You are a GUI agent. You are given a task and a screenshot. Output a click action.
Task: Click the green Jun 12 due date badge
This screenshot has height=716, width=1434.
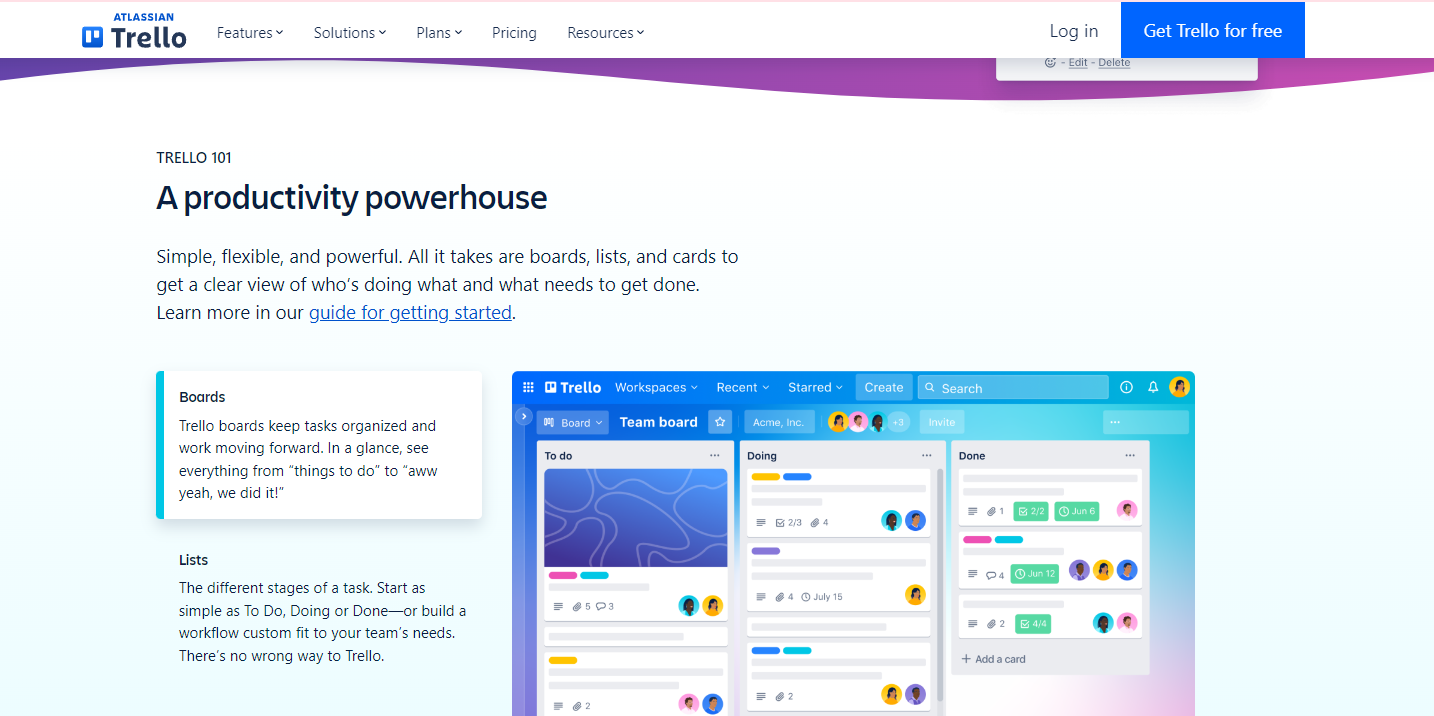point(1034,573)
